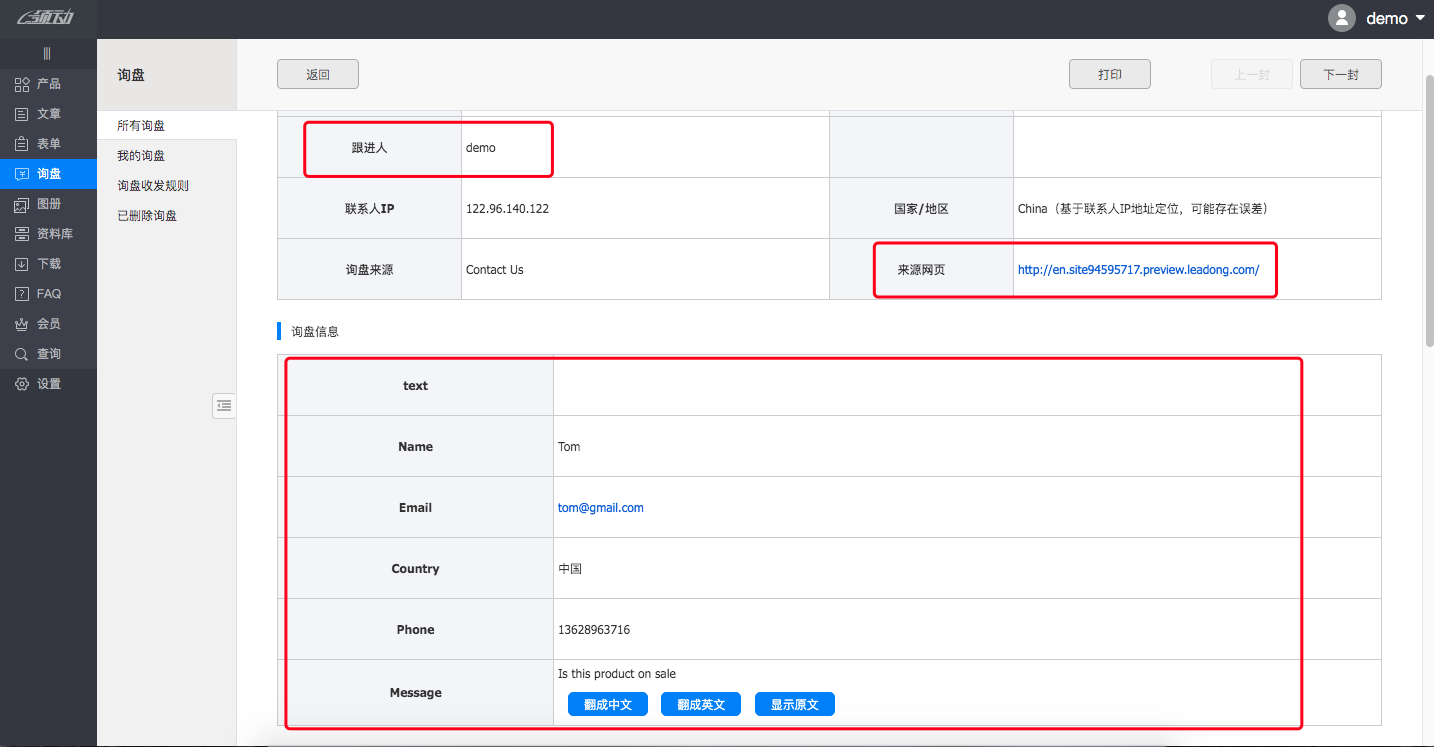Screen dimensions: 1434x747
Task: Select the Forms (表单) sidebar icon
Action: (22, 144)
